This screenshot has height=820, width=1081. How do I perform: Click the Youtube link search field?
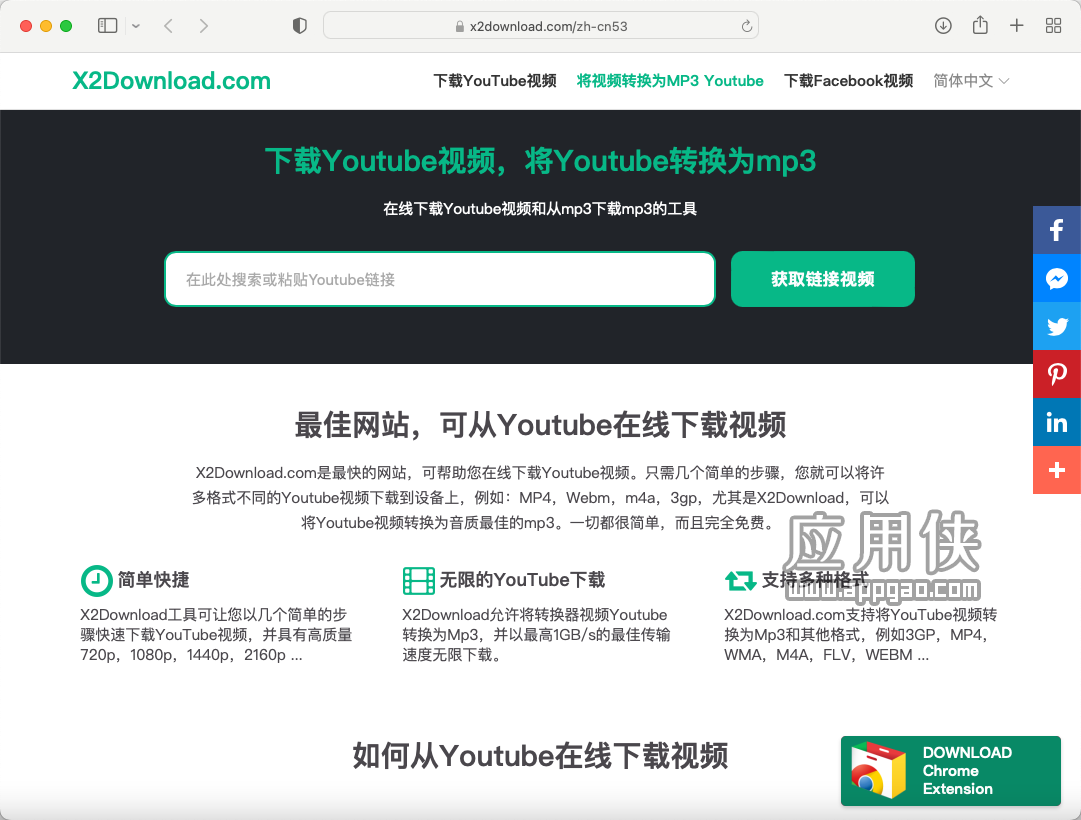[x=440, y=279]
